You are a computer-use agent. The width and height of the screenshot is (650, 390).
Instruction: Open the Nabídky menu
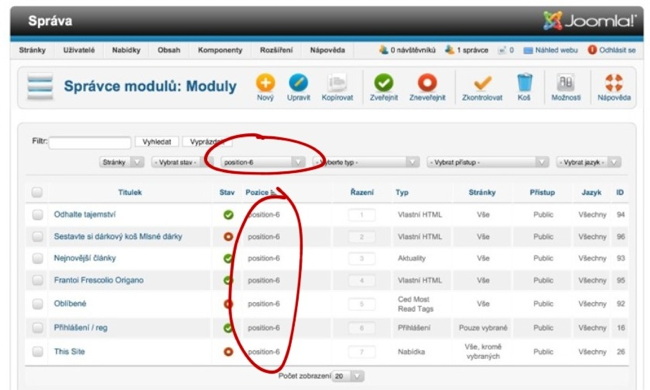(126, 50)
